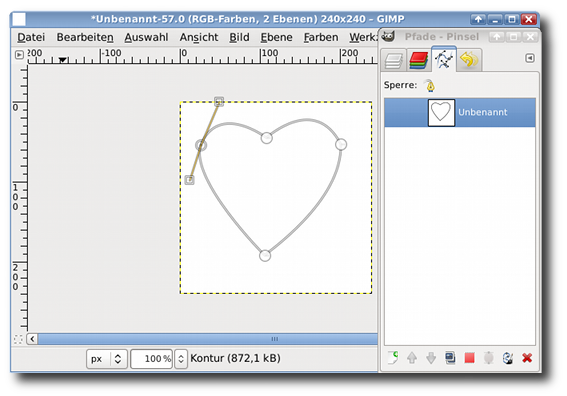
Task: Raise the path with the up arrow
Action: point(412,358)
